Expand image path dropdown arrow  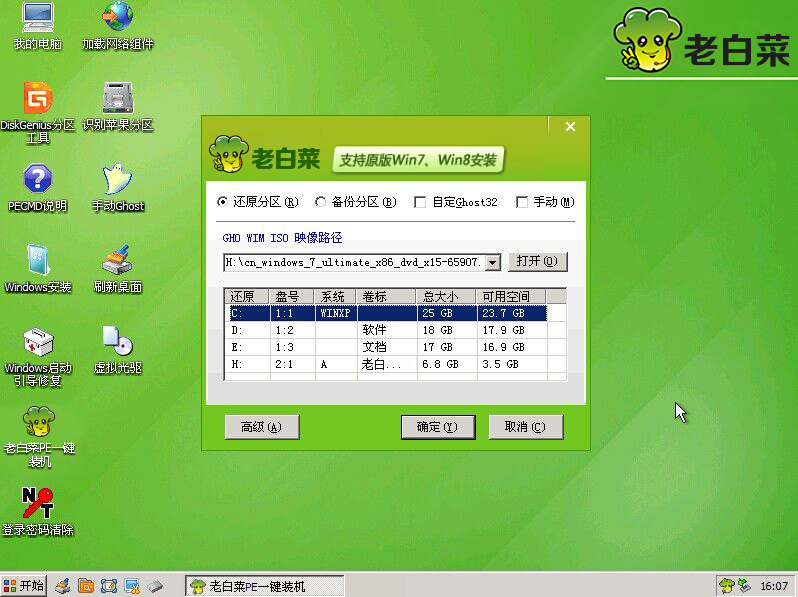pyautogui.click(x=492, y=263)
